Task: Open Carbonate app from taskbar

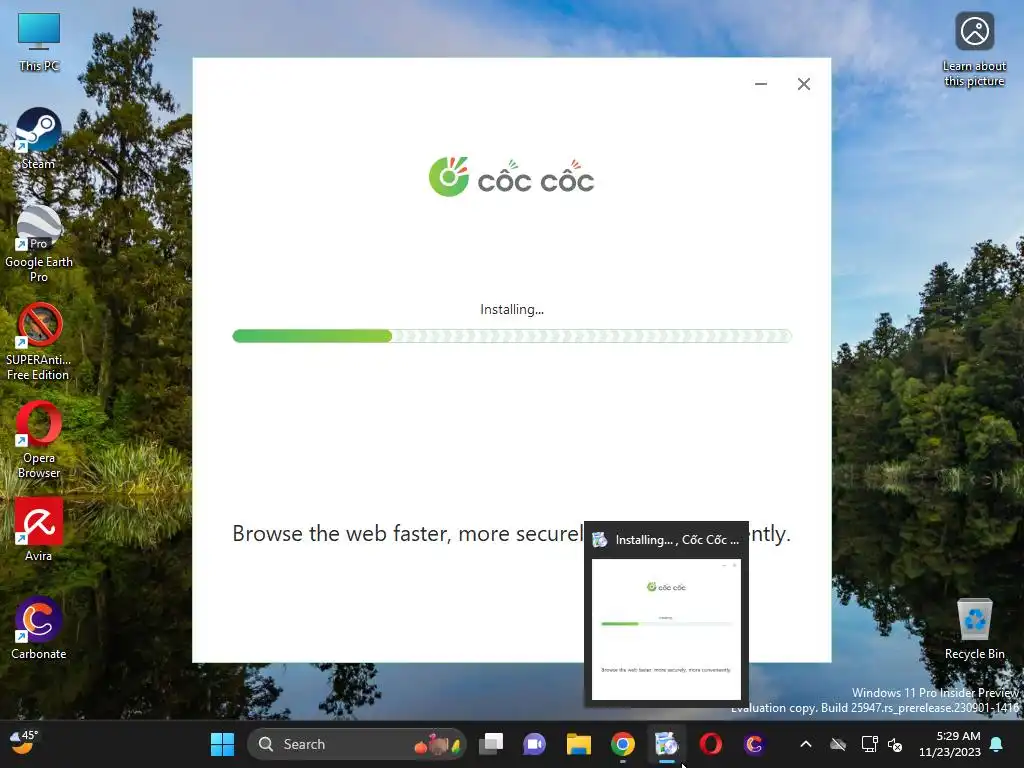Action: point(754,744)
